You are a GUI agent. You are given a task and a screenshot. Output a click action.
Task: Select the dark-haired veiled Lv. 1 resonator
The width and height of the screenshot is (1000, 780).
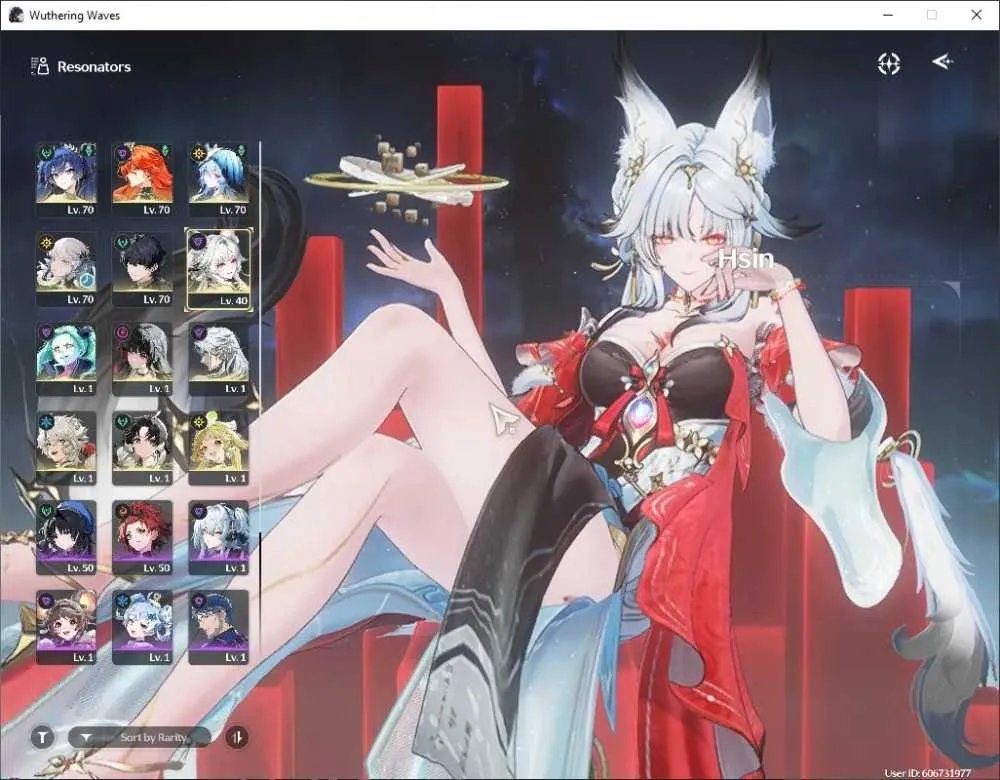[x=142, y=359]
